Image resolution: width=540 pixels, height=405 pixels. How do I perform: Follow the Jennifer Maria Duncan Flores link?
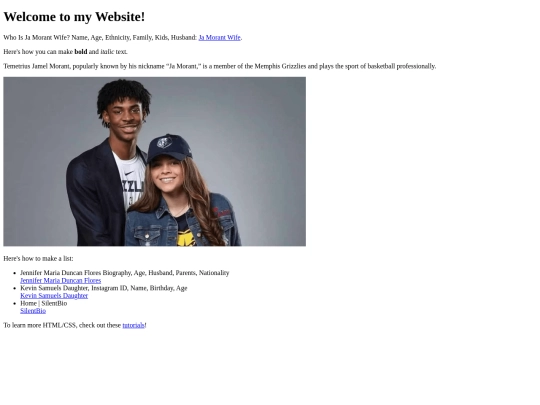click(x=61, y=281)
